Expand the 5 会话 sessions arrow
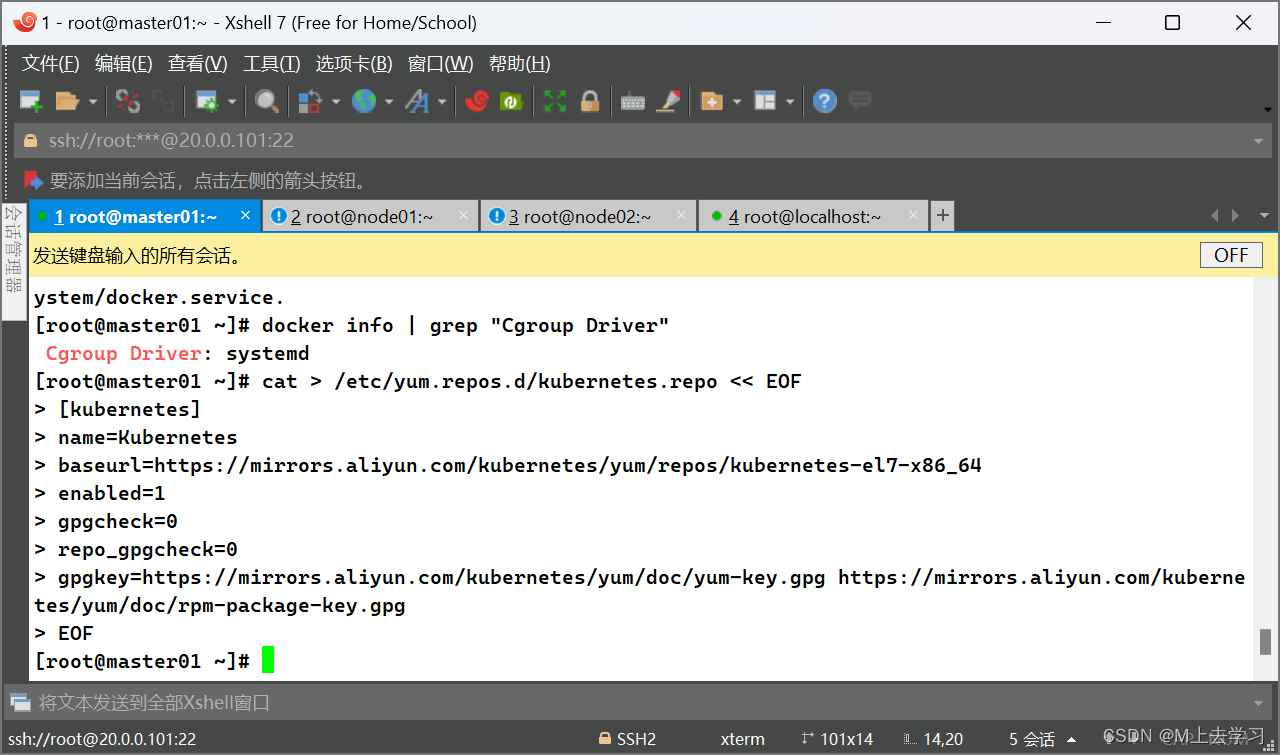Viewport: 1280px width, 755px height. click(1072, 740)
